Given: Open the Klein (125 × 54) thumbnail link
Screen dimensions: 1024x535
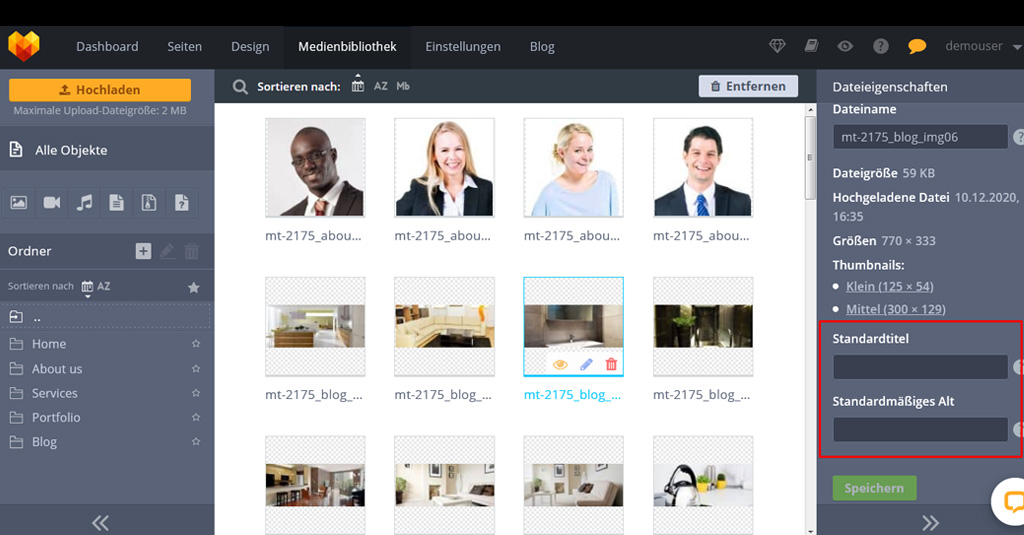Looking at the screenshot, I should tap(889, 286).
